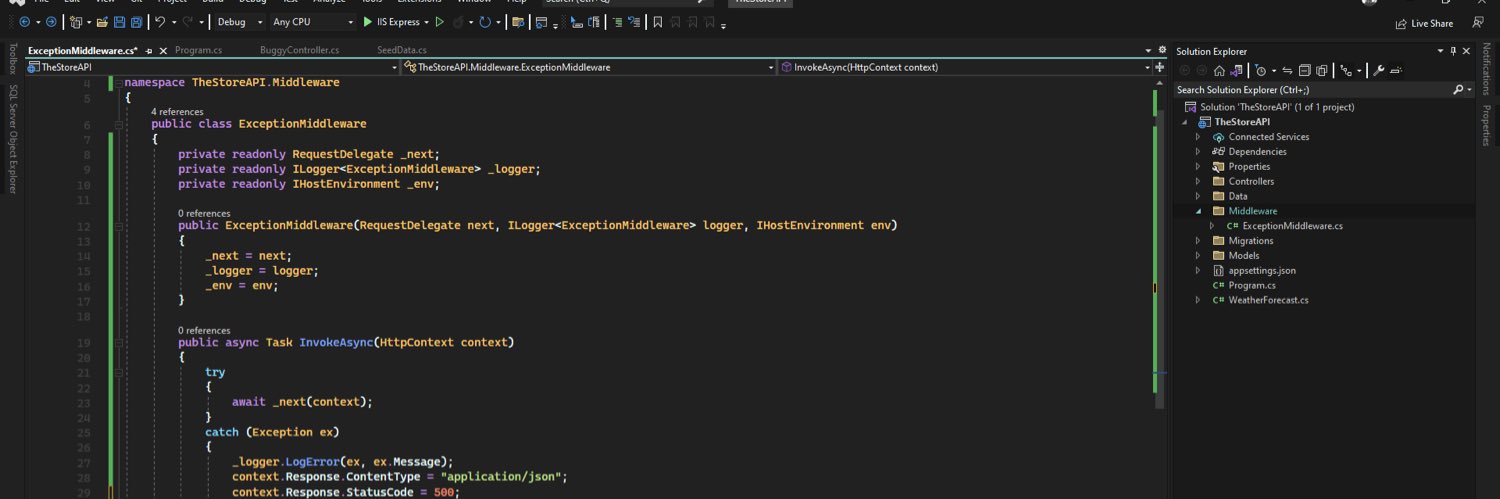Viewport: 1500px width, 499px height.
Task: Click the New Project toolbar icon
Action: pos(78,22)
